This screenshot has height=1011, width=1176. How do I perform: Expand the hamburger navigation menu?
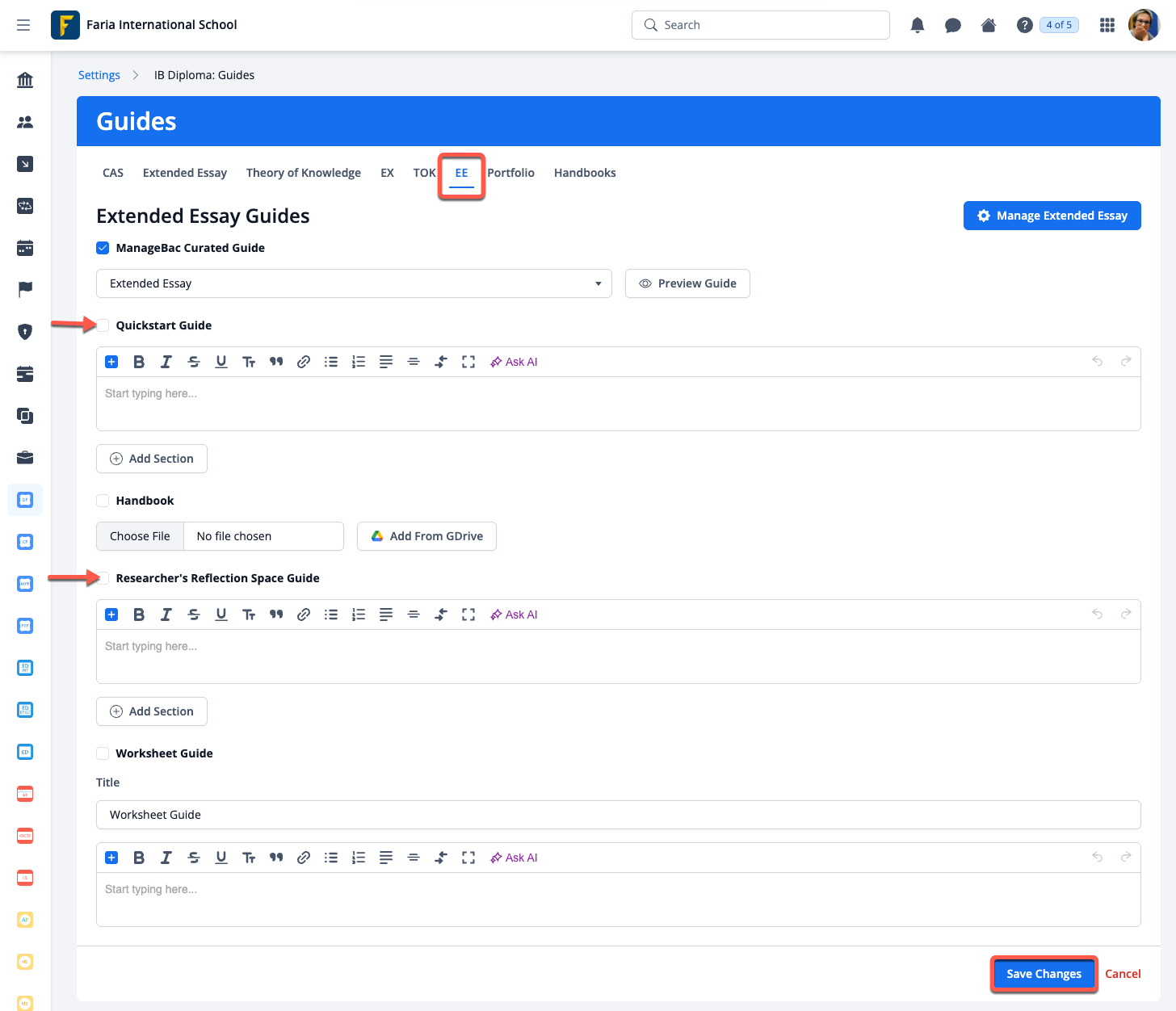[23, 25]
